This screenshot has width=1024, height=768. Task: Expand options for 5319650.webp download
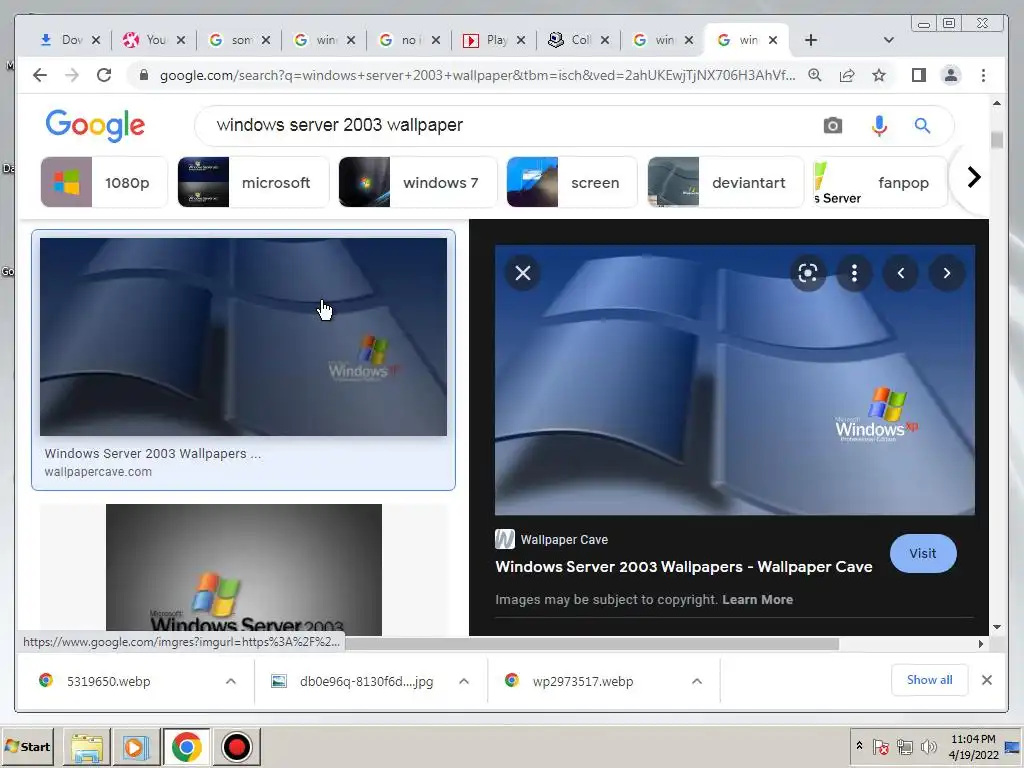(x=231, y=681)
